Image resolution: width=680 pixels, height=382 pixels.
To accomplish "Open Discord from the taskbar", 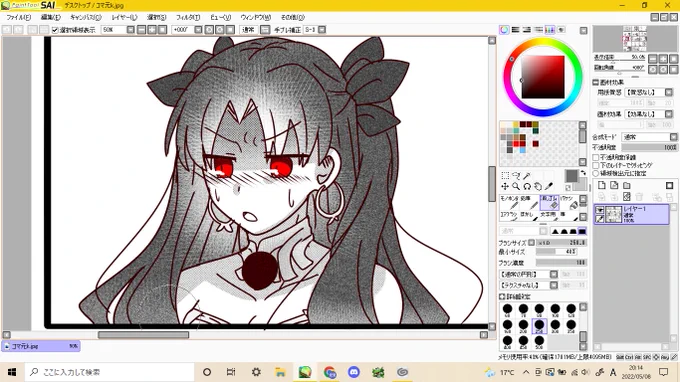I will pos(354,372).
